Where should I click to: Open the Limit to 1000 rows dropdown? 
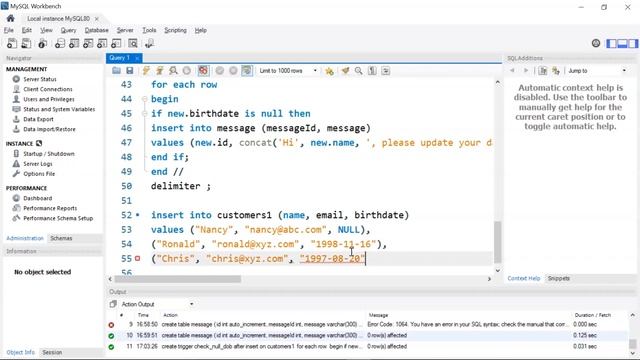point(288,71)
